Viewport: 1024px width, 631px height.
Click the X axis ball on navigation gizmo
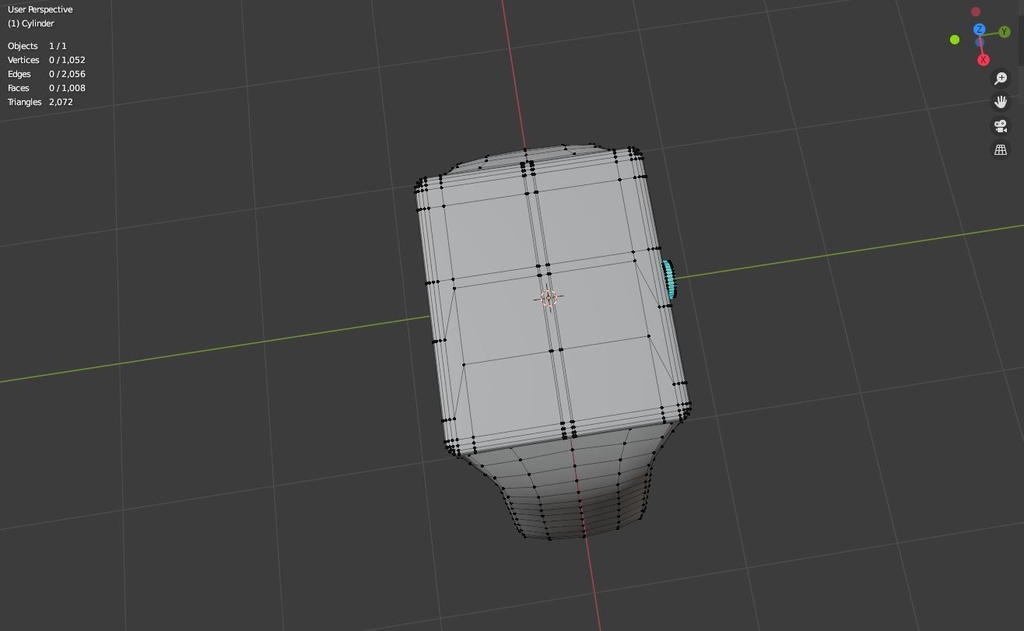(982, 59)
